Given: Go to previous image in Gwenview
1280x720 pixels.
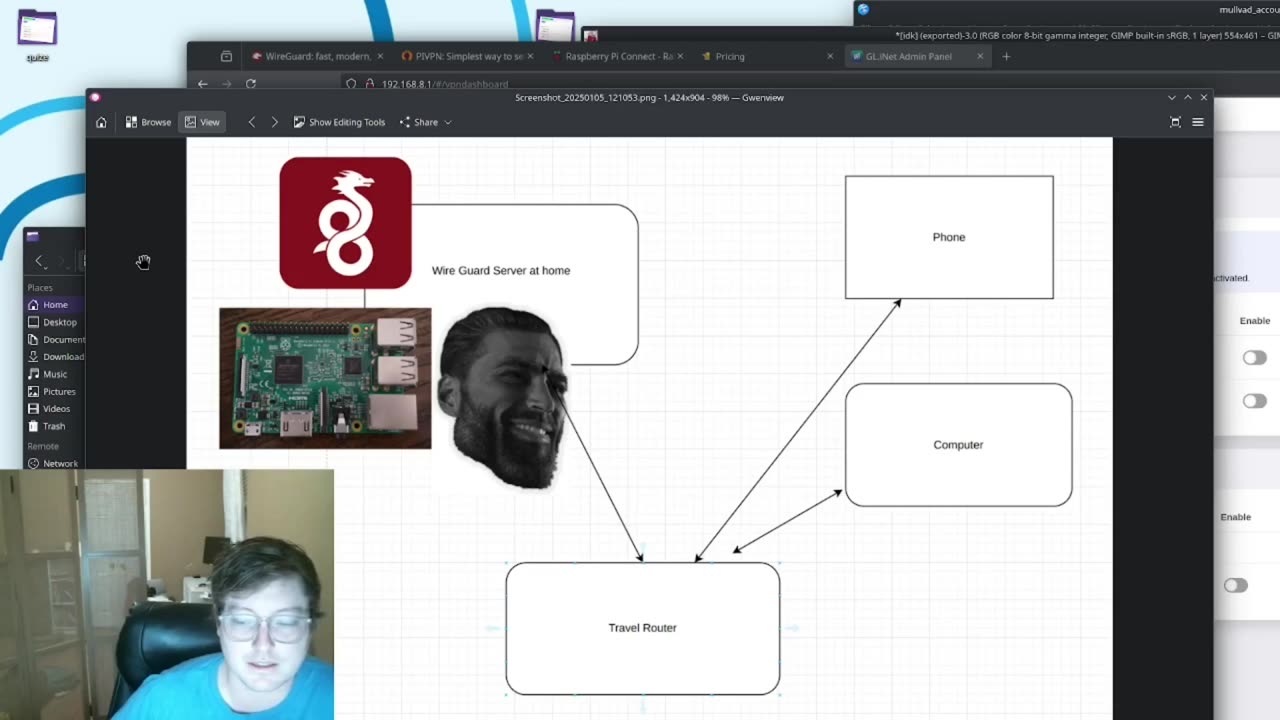Looking at the screenshot, I should [252, 122].
